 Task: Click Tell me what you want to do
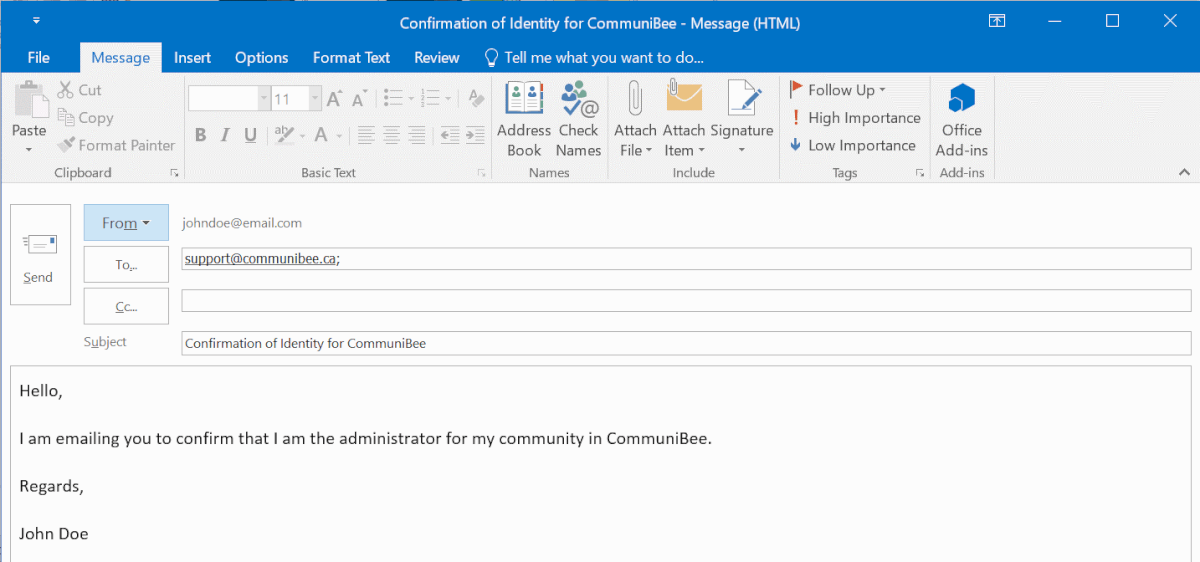(594, 58)
